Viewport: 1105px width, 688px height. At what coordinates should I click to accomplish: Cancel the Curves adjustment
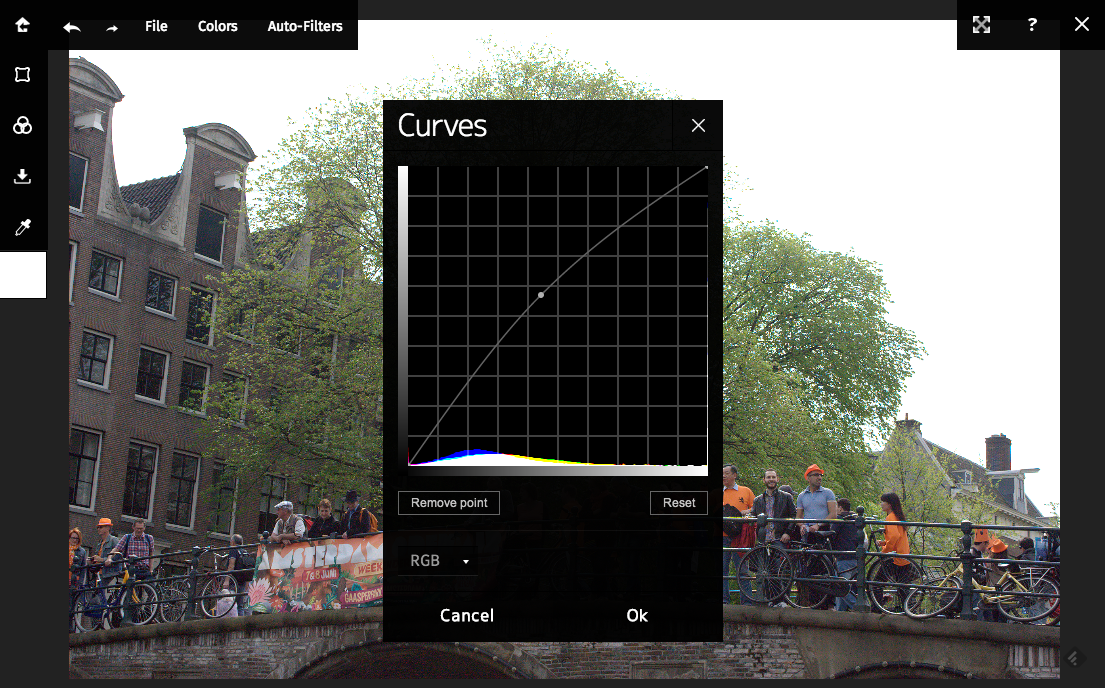point(467,615)
